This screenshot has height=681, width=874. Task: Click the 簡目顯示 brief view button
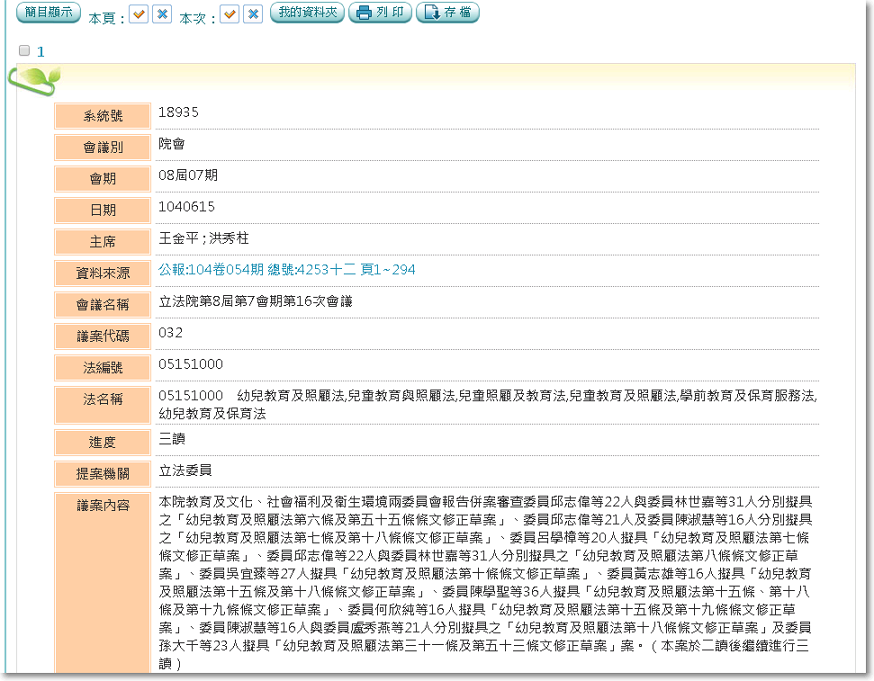coord(47,13)
